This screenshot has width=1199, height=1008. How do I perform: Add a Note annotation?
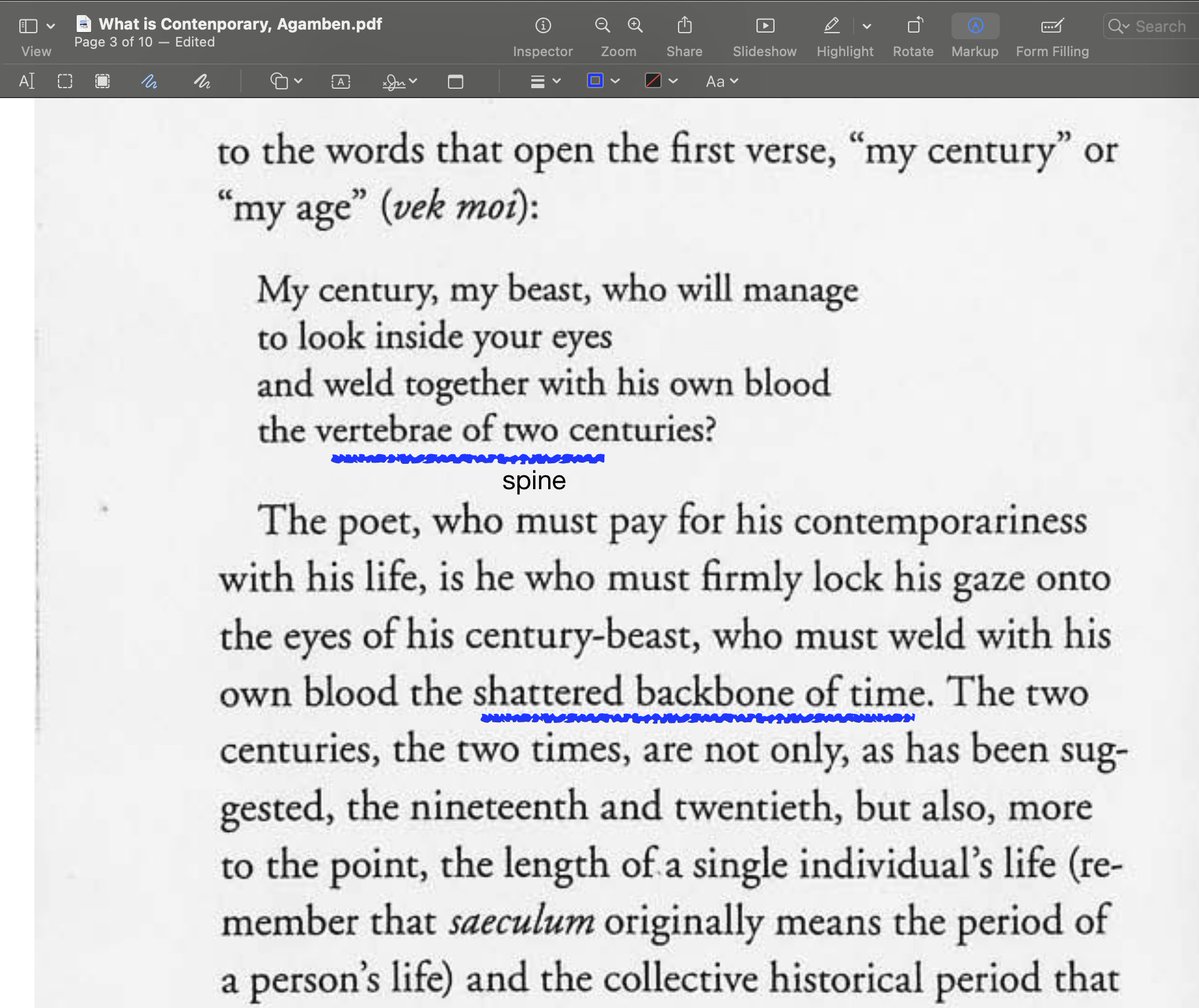pyautogui.click(x=456, y=81)
